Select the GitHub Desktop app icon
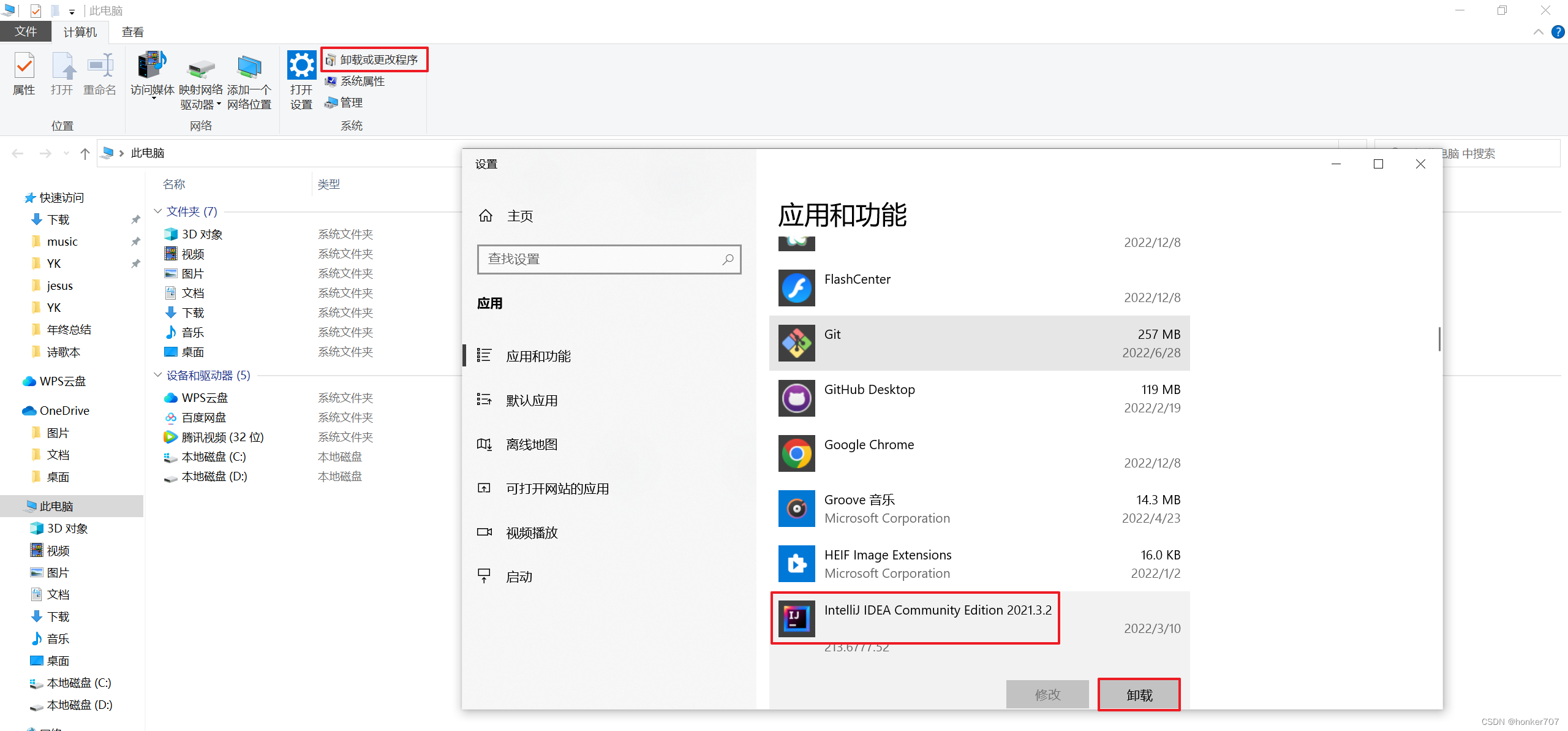1568x731 pixels. [796, 398]
